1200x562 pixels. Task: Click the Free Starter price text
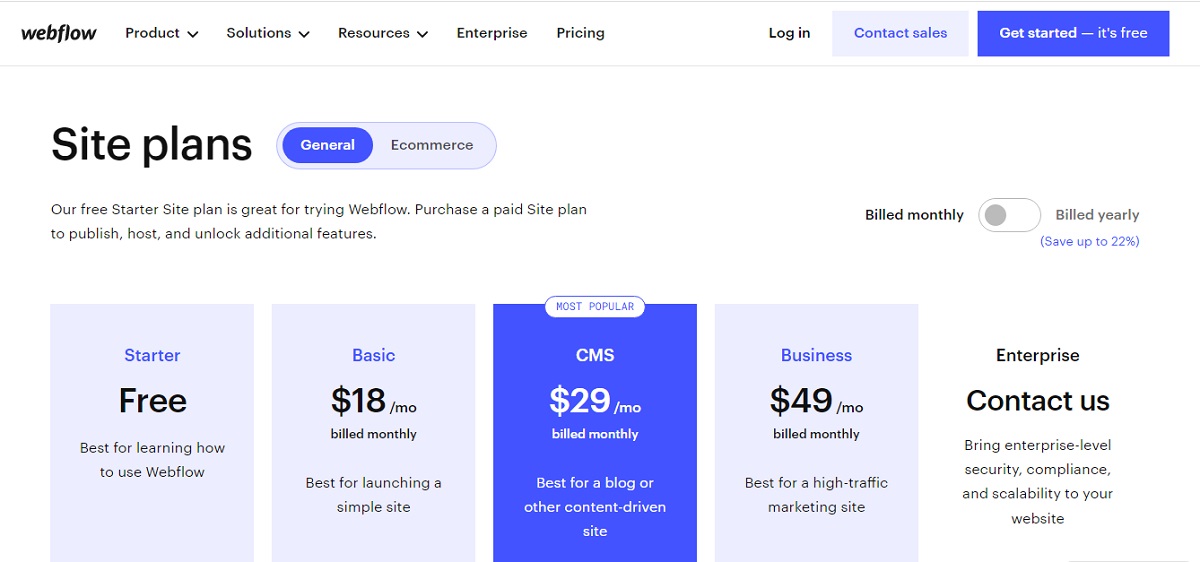[x=152, y=401]
